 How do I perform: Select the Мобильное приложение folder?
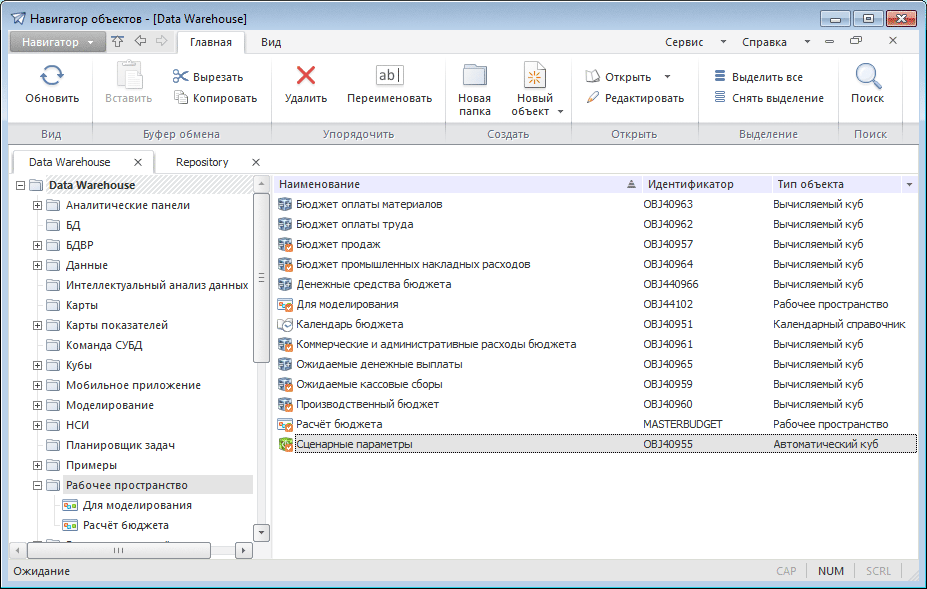tap(133, 385)
